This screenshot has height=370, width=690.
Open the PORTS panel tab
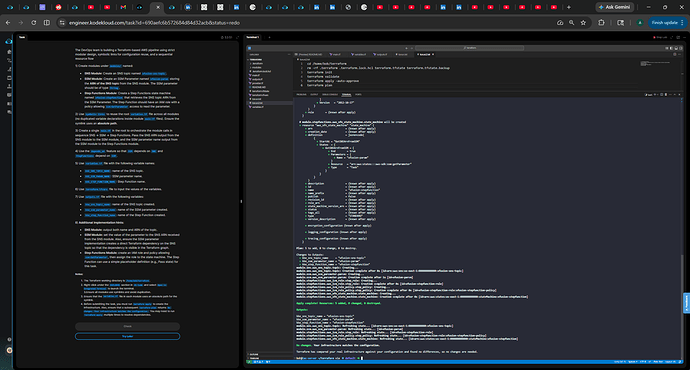358,95
